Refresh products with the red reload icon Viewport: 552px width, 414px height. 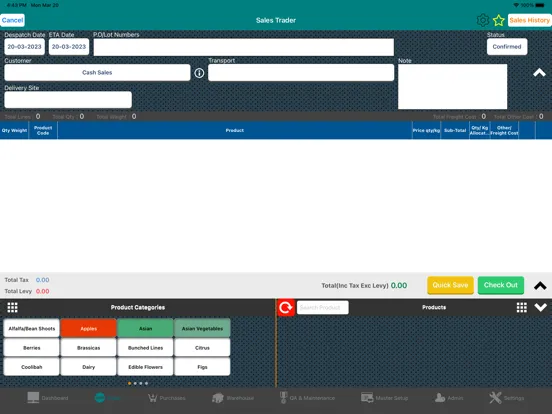(286, 307)
